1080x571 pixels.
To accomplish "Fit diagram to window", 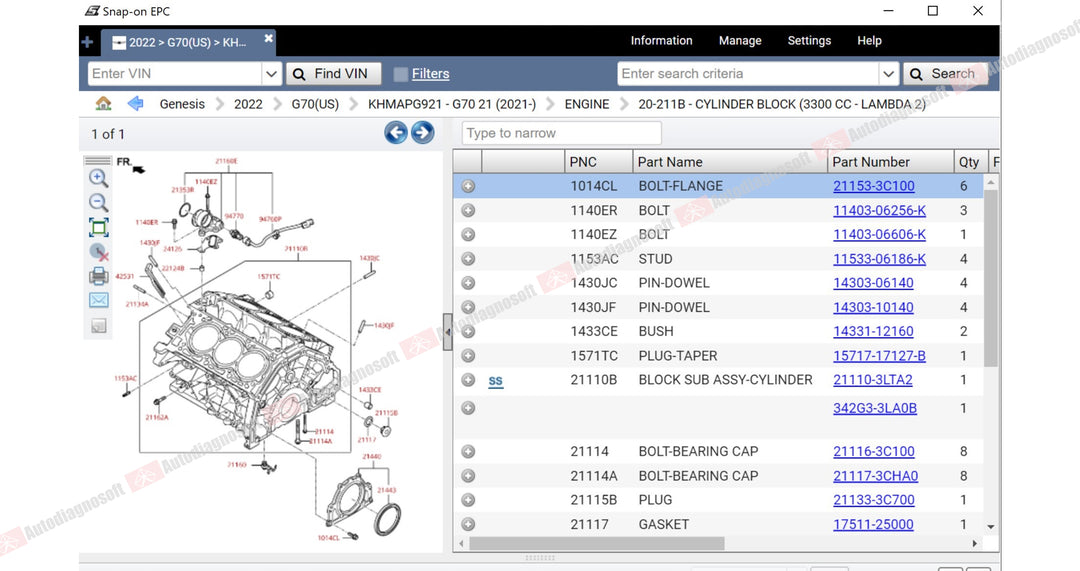I will [98, 227].
